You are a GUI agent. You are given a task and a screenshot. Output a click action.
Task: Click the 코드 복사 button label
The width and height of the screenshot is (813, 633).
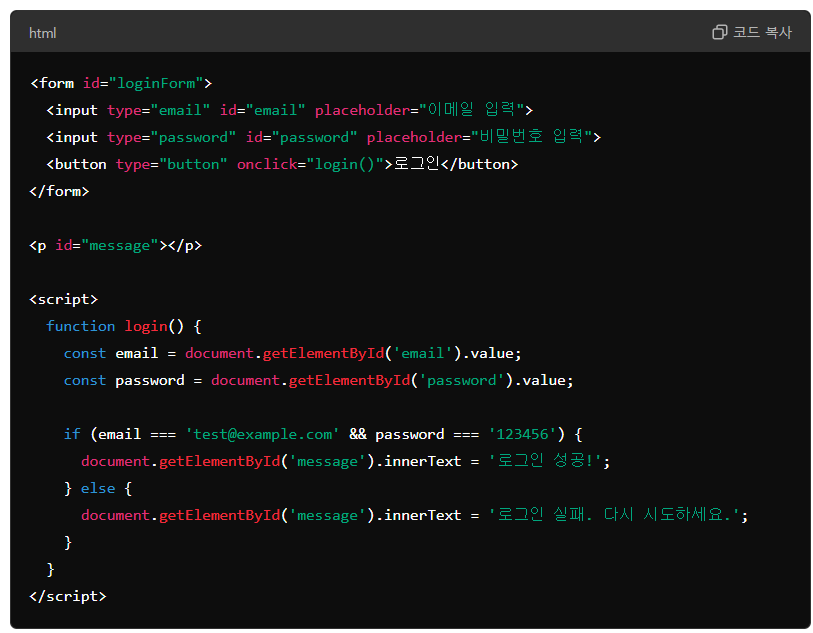tap(762, 32)
